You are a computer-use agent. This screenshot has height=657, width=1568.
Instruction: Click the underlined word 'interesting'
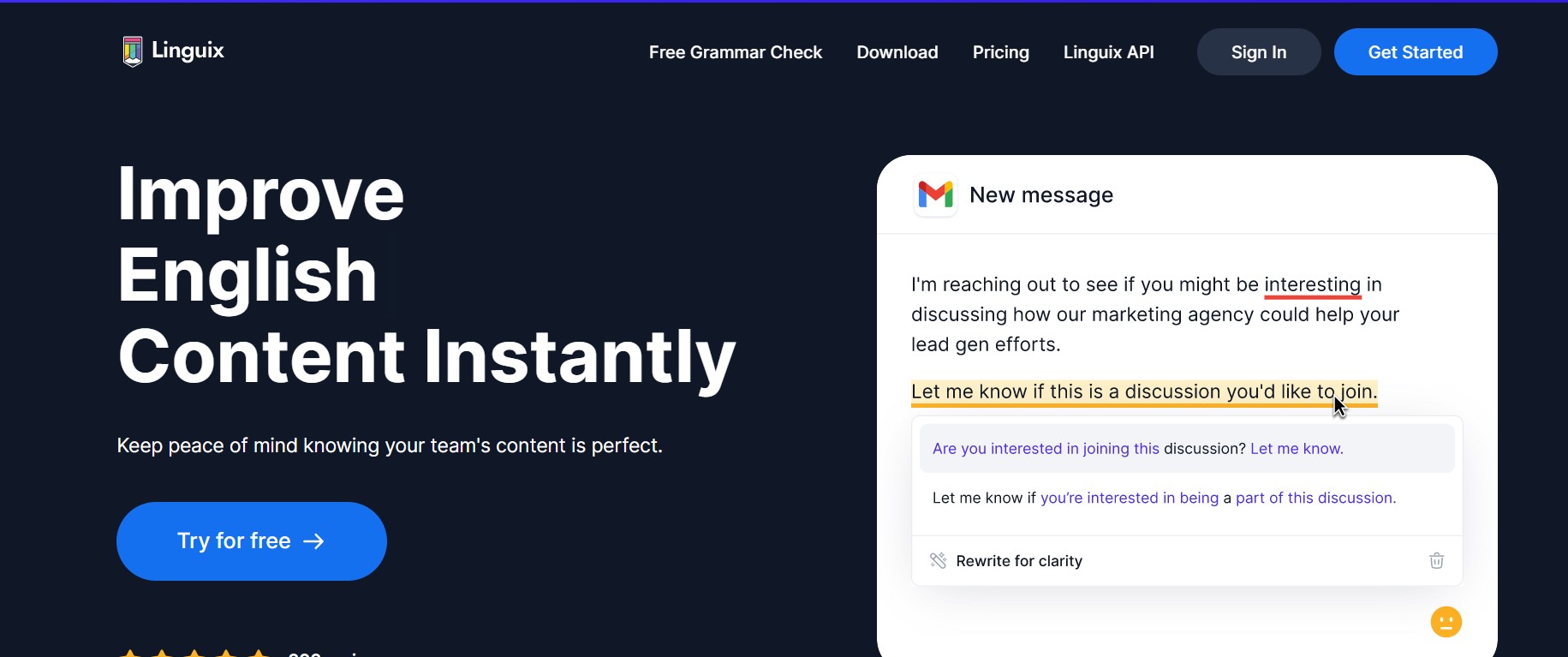tap(1312, 285)
